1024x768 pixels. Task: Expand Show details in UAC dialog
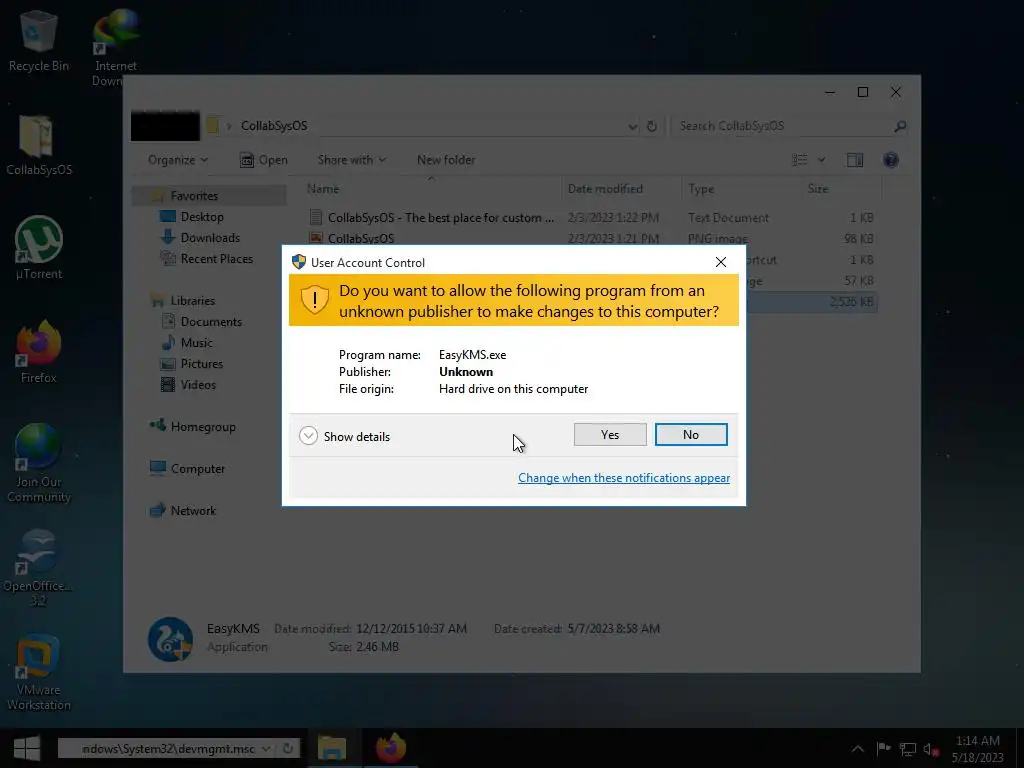(344, 436)
